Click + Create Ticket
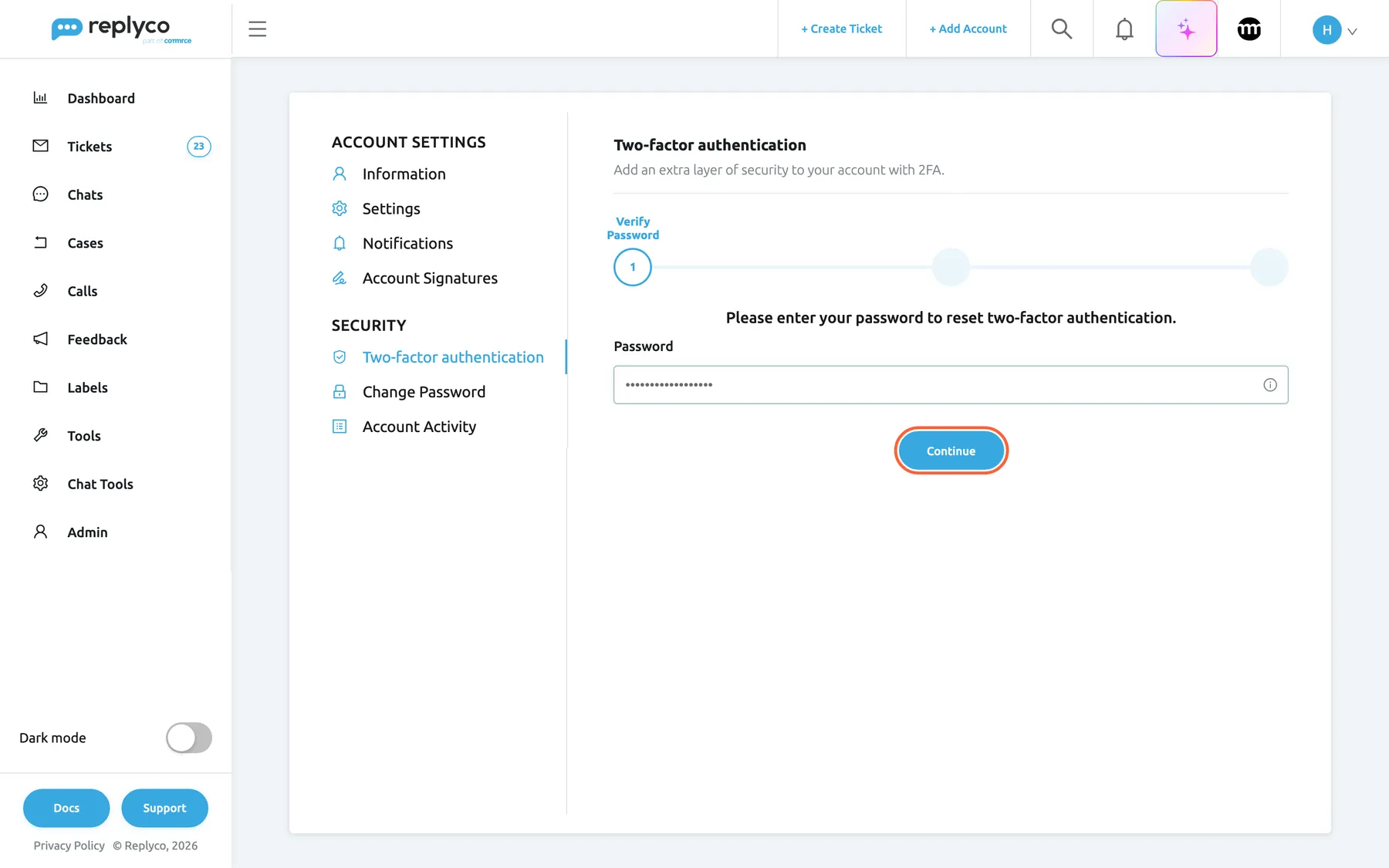 click(841, 29)
